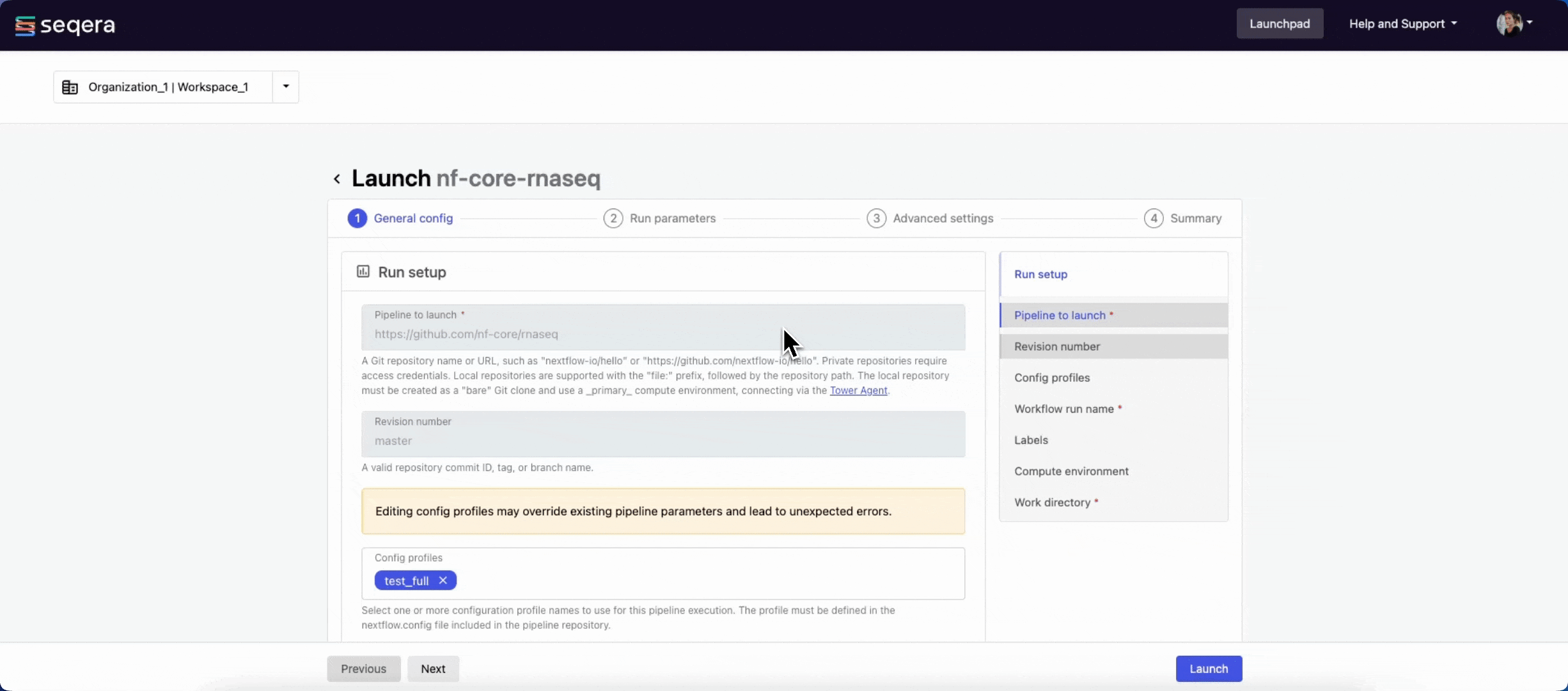Screen dimensions: 1568x691
Task: Expand the Organization_1 workspace dropdown
Action: [285, 86]
